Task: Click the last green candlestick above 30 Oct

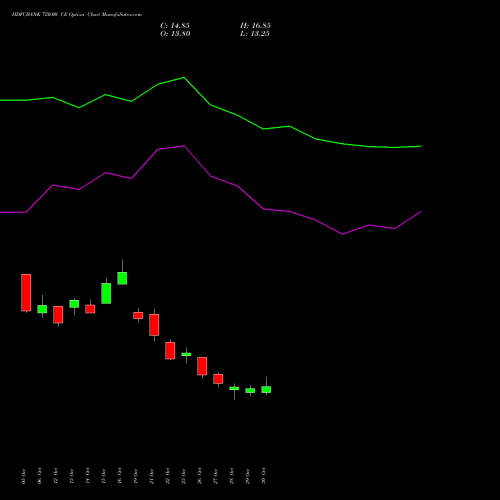Action: (x=266, y=389)
